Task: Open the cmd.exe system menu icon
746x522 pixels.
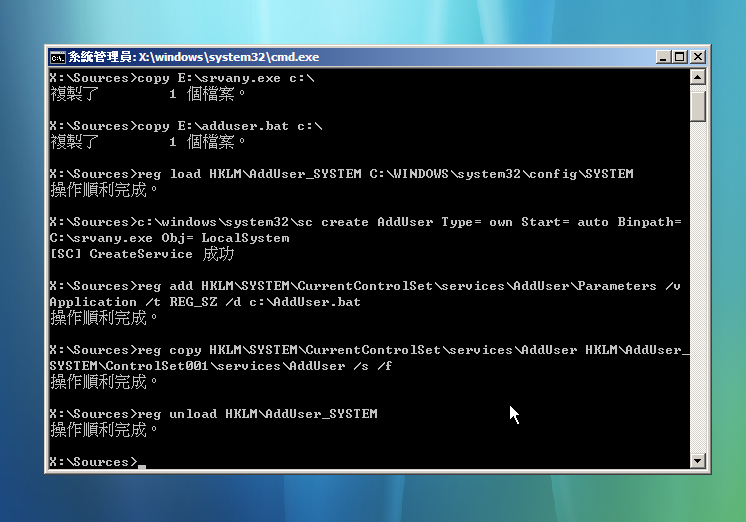Action: point(58,58)
